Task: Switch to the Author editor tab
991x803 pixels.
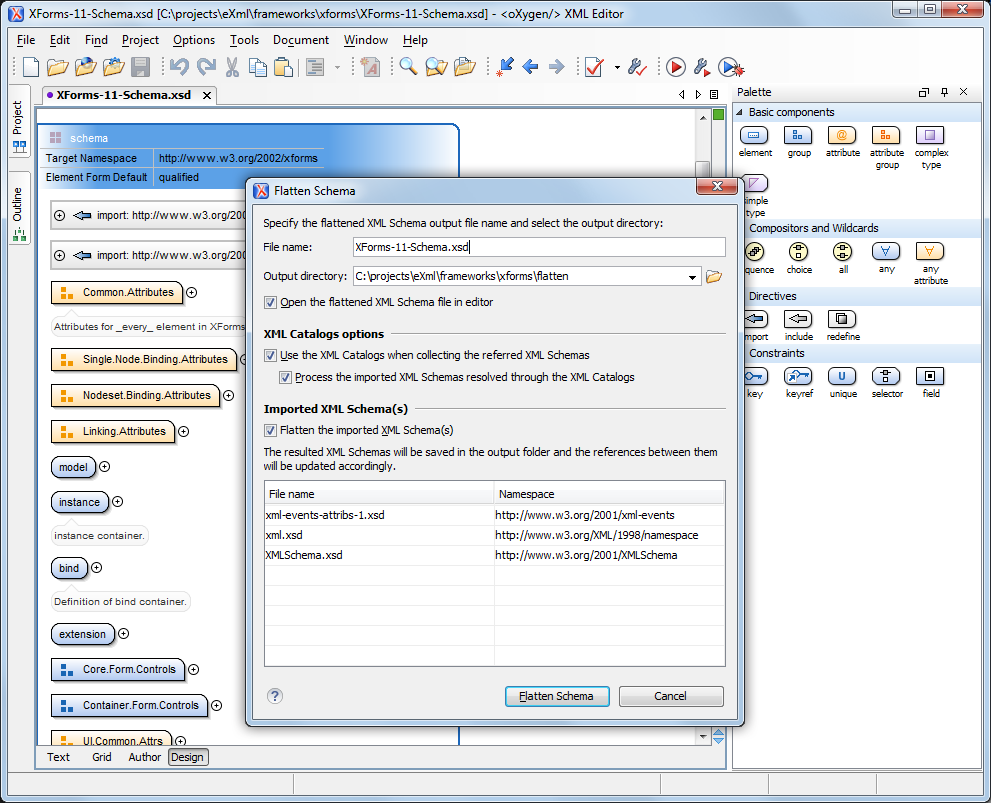Action: point(145,757)
